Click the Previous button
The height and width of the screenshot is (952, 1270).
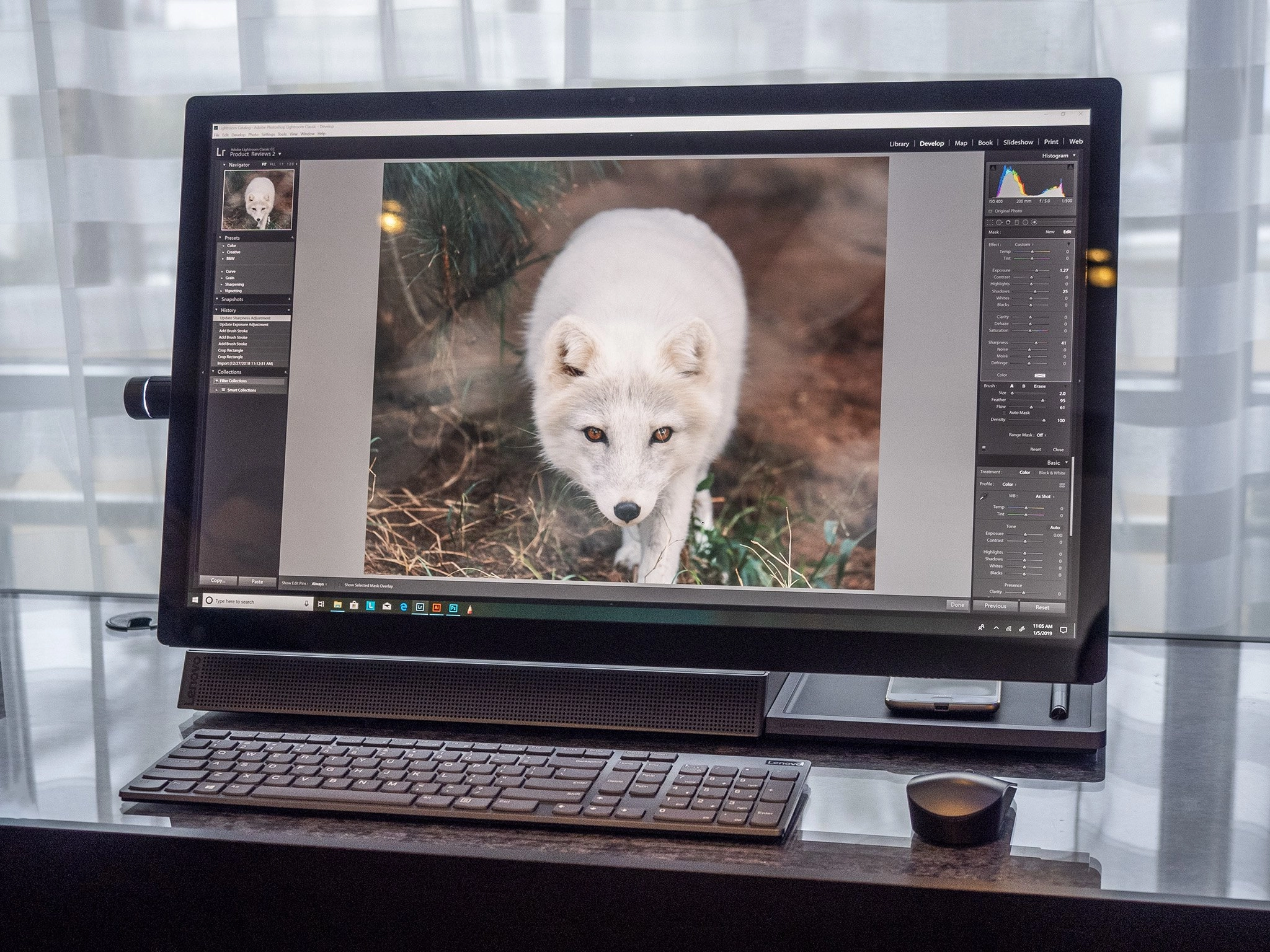pos(995,606)
